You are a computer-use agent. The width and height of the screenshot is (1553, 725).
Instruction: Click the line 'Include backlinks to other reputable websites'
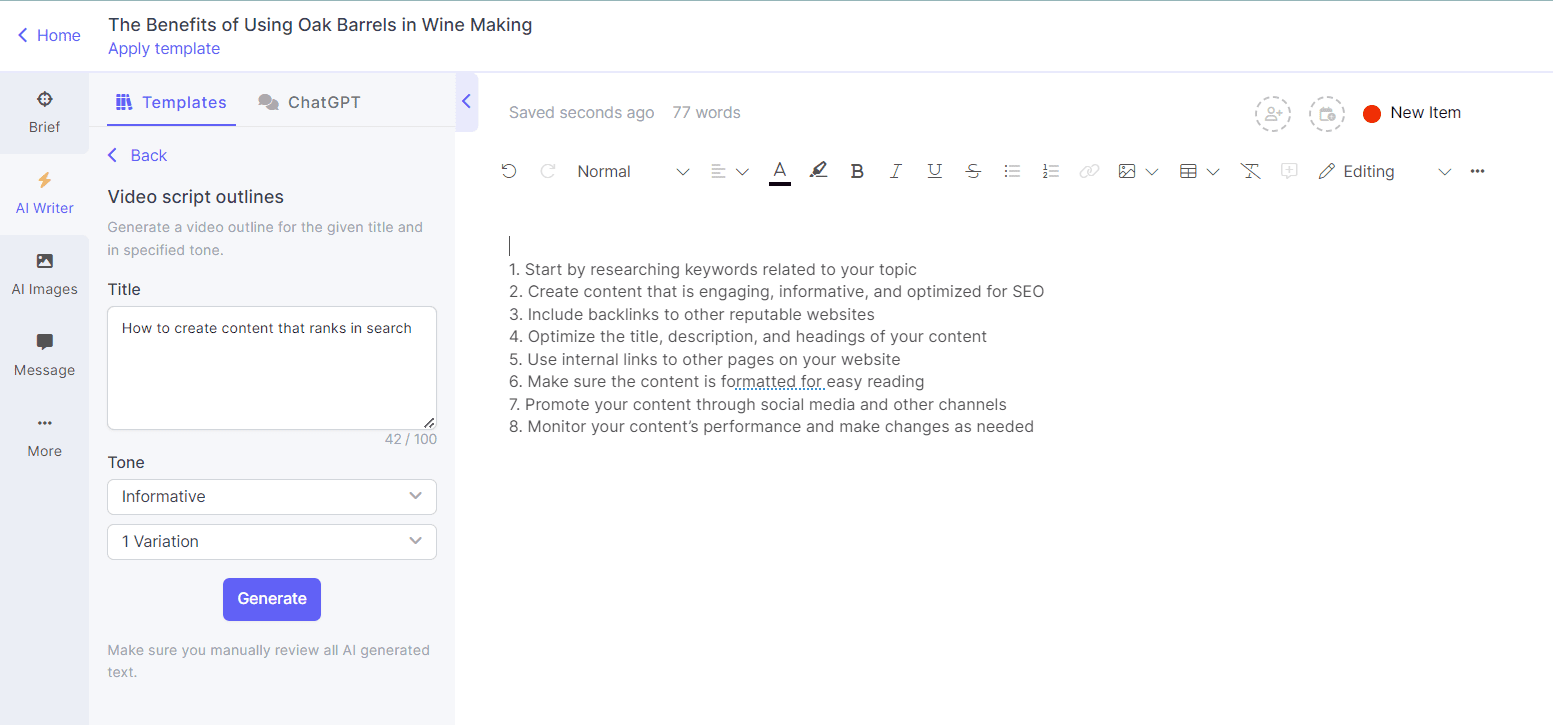coord(692,314)
